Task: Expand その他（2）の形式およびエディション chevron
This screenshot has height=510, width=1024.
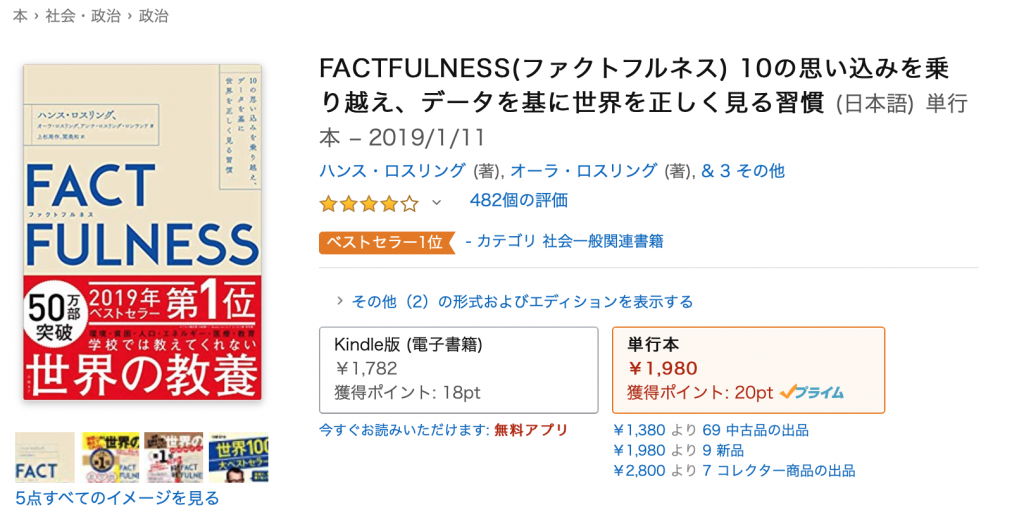Action: 340,301
